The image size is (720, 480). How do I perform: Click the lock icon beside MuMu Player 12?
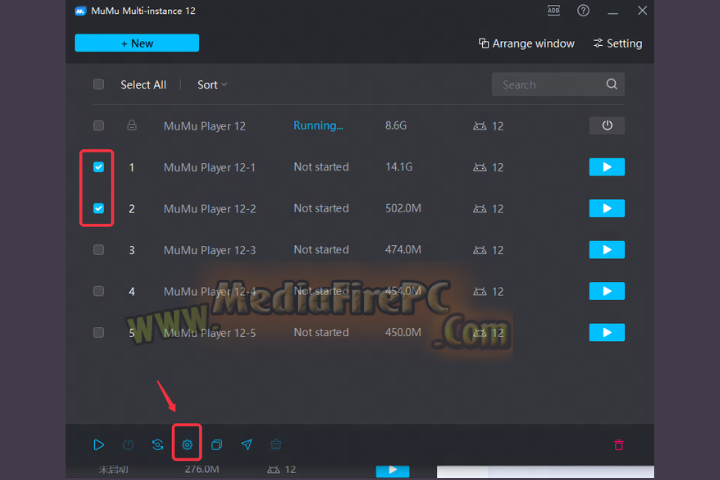132,125
